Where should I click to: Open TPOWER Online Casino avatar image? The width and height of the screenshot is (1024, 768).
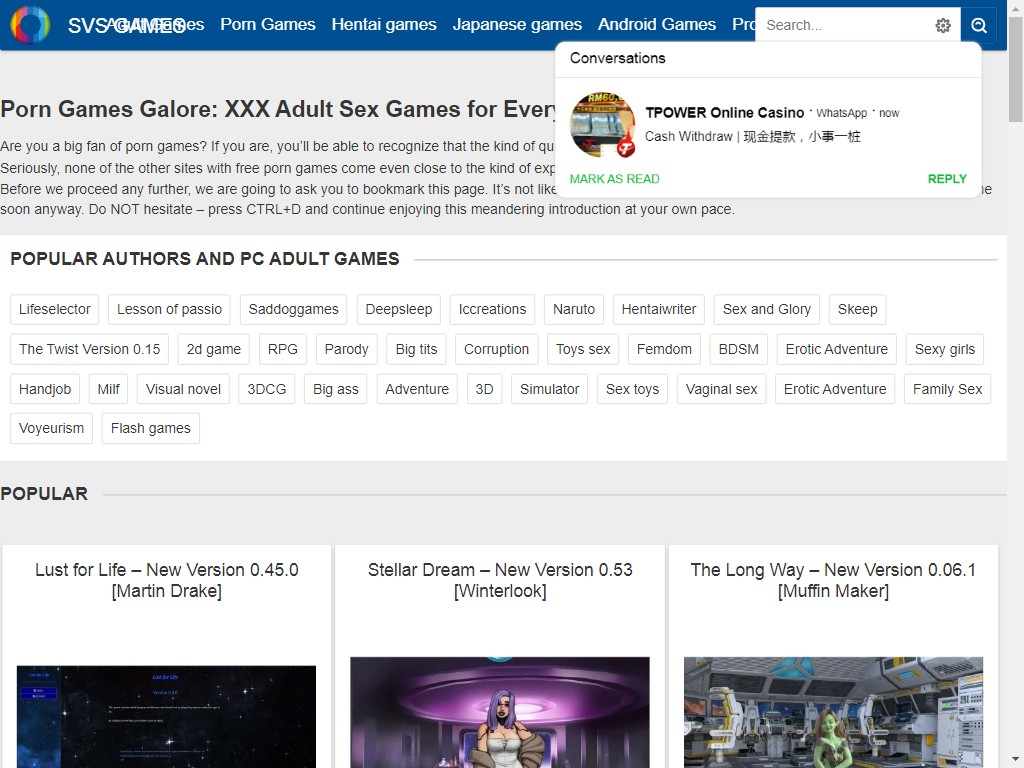coord(602,125)
